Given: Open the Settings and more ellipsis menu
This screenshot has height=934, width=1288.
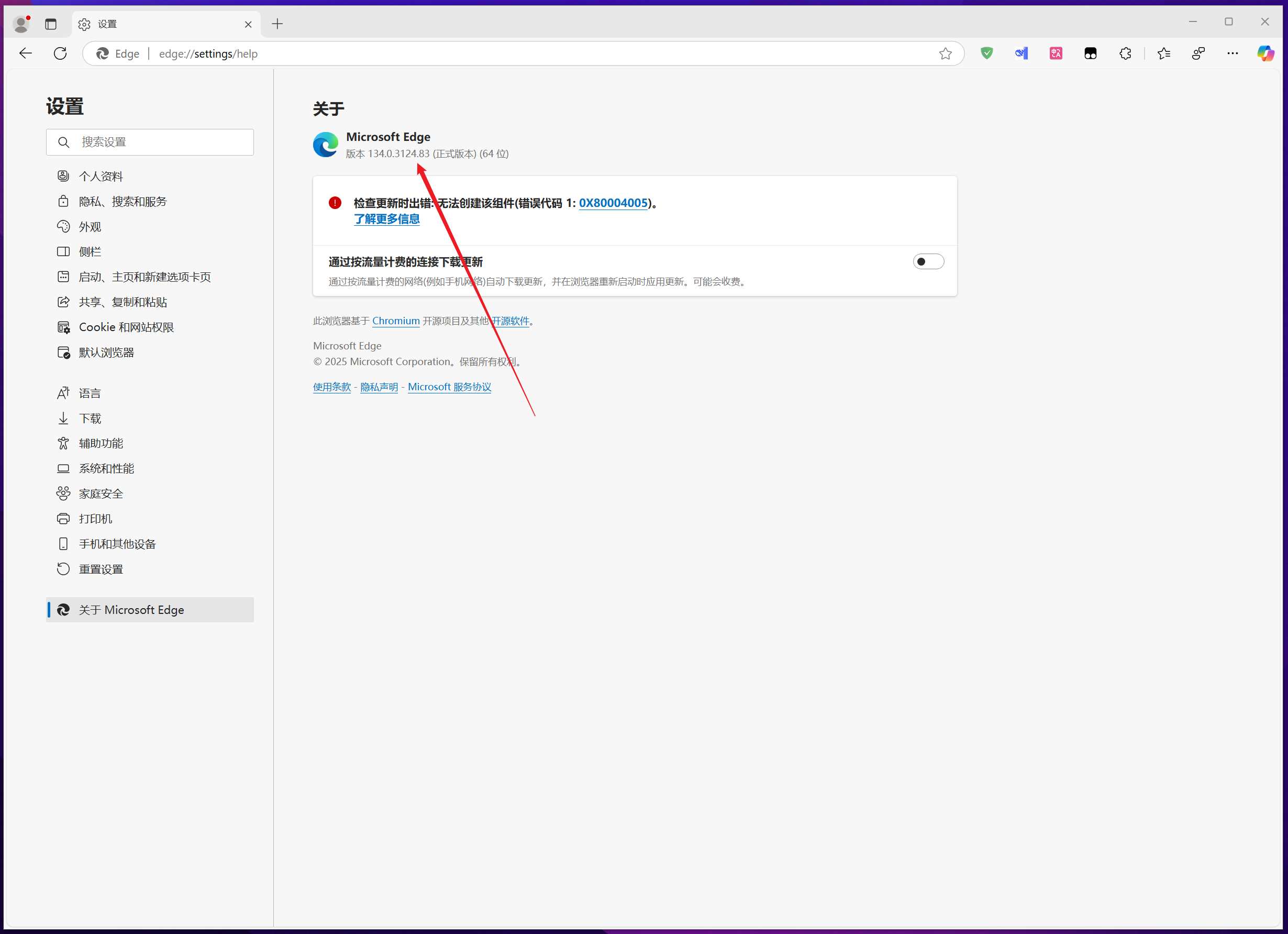Looking at the screenshot, I should point(1233,53).
